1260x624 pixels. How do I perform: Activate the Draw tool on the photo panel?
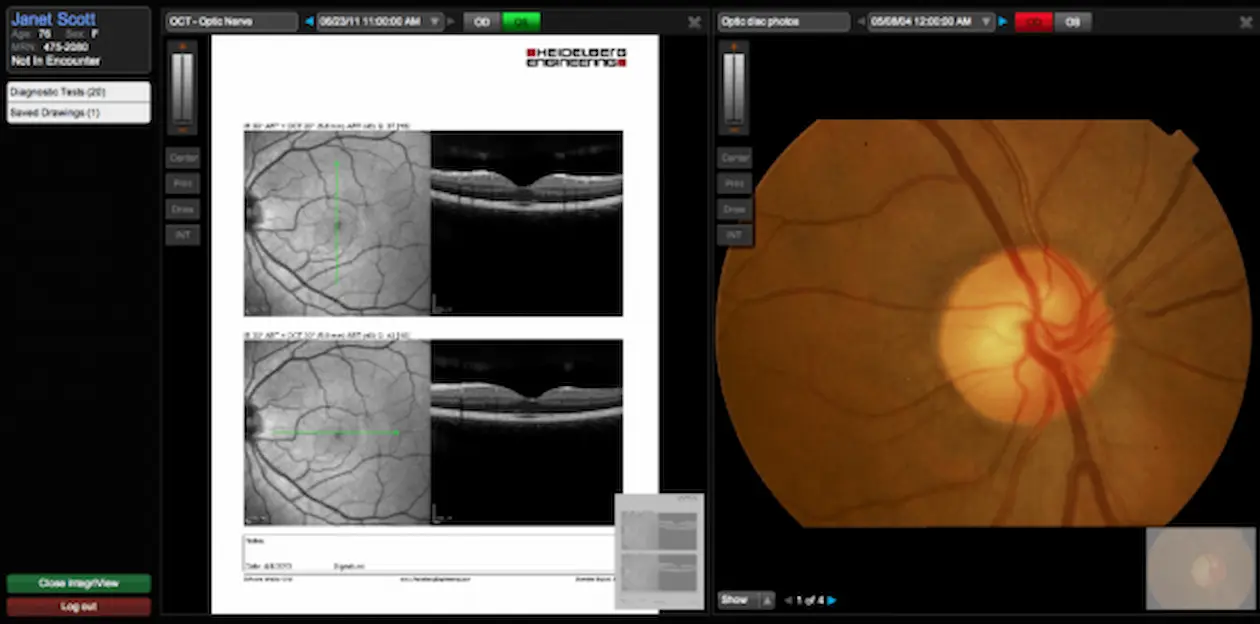734,209
